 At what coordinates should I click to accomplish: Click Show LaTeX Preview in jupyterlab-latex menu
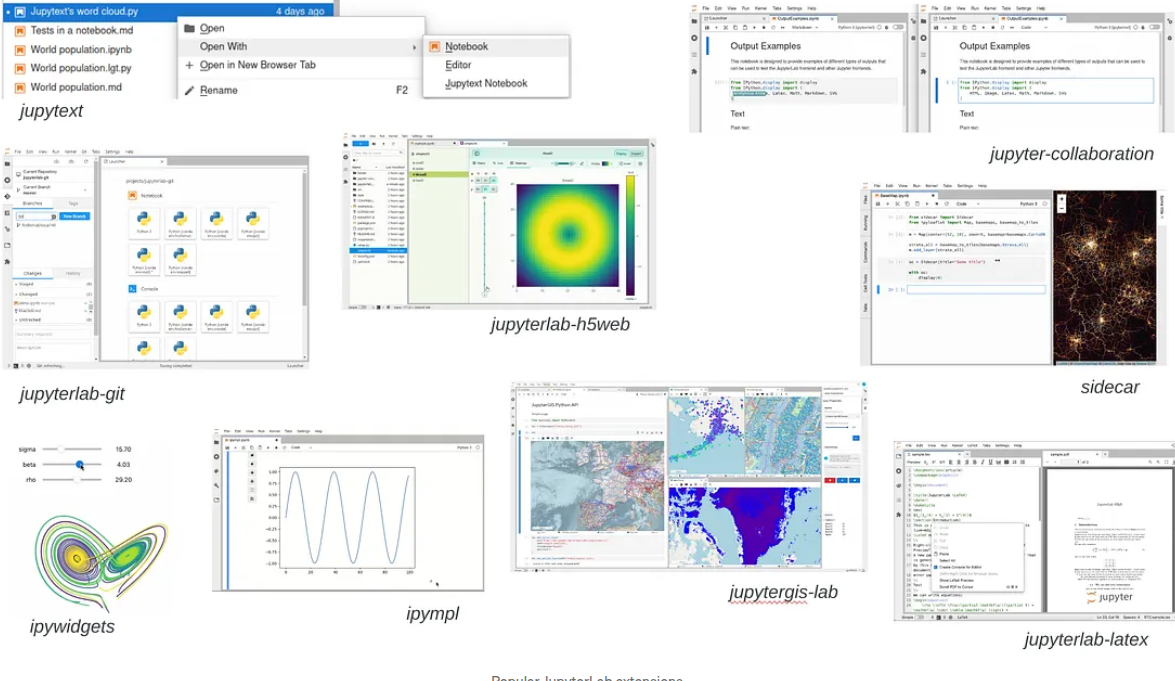pos(956,581)
